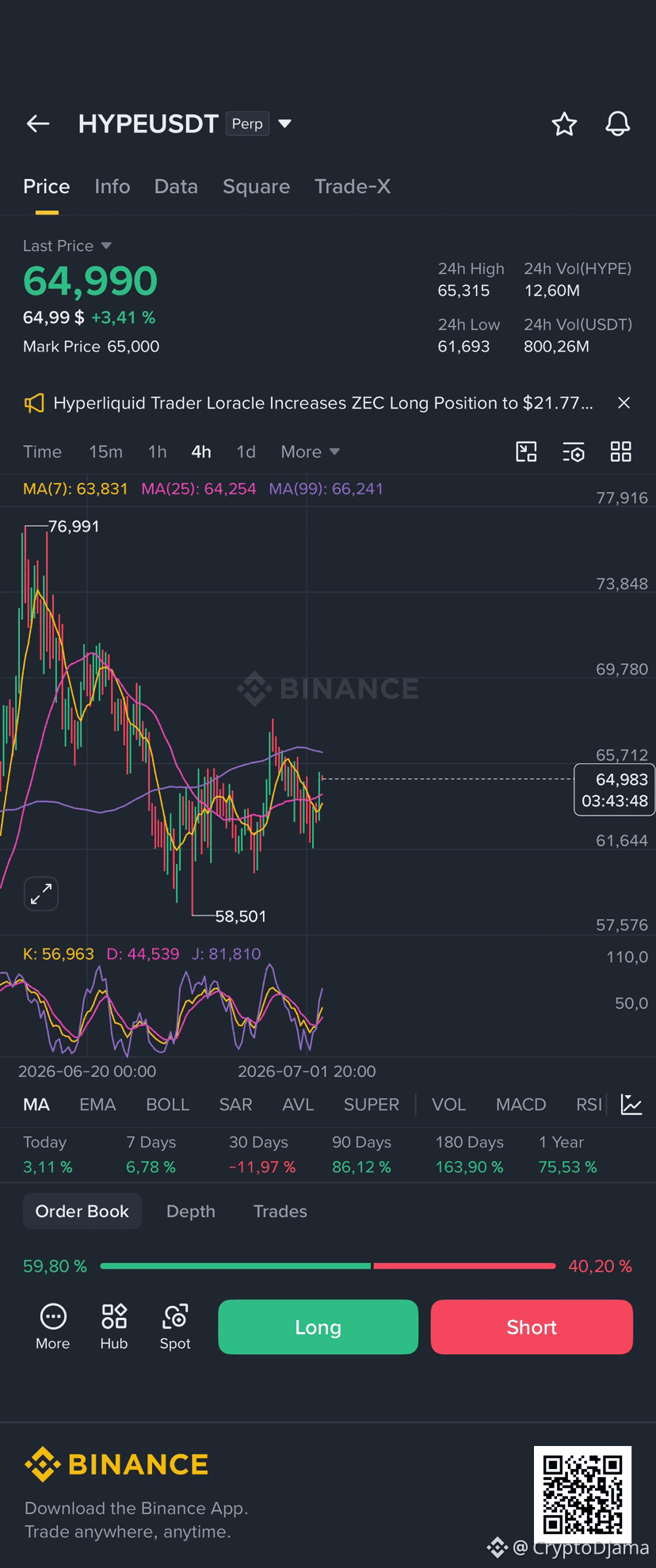Viewport: 656px width, 1568px height.
Task: Tap the 1 Year 75,53 % performance
Action: tap(567, 1155)
